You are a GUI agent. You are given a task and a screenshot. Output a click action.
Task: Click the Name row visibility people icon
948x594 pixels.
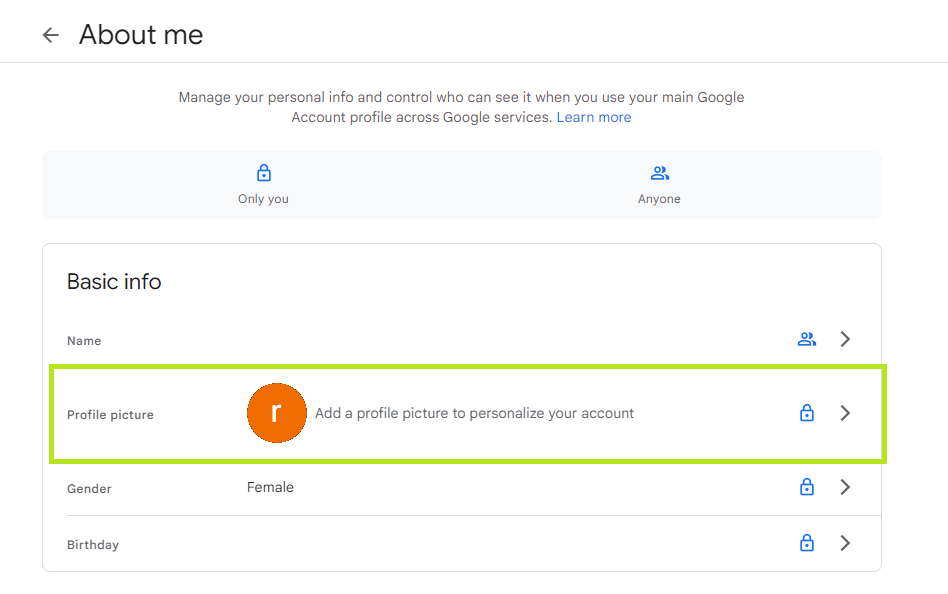click(x=807, y=339)
